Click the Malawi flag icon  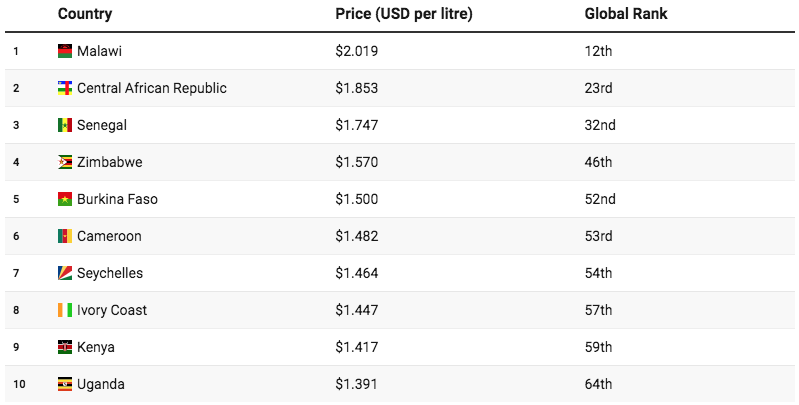coord(65,51)
